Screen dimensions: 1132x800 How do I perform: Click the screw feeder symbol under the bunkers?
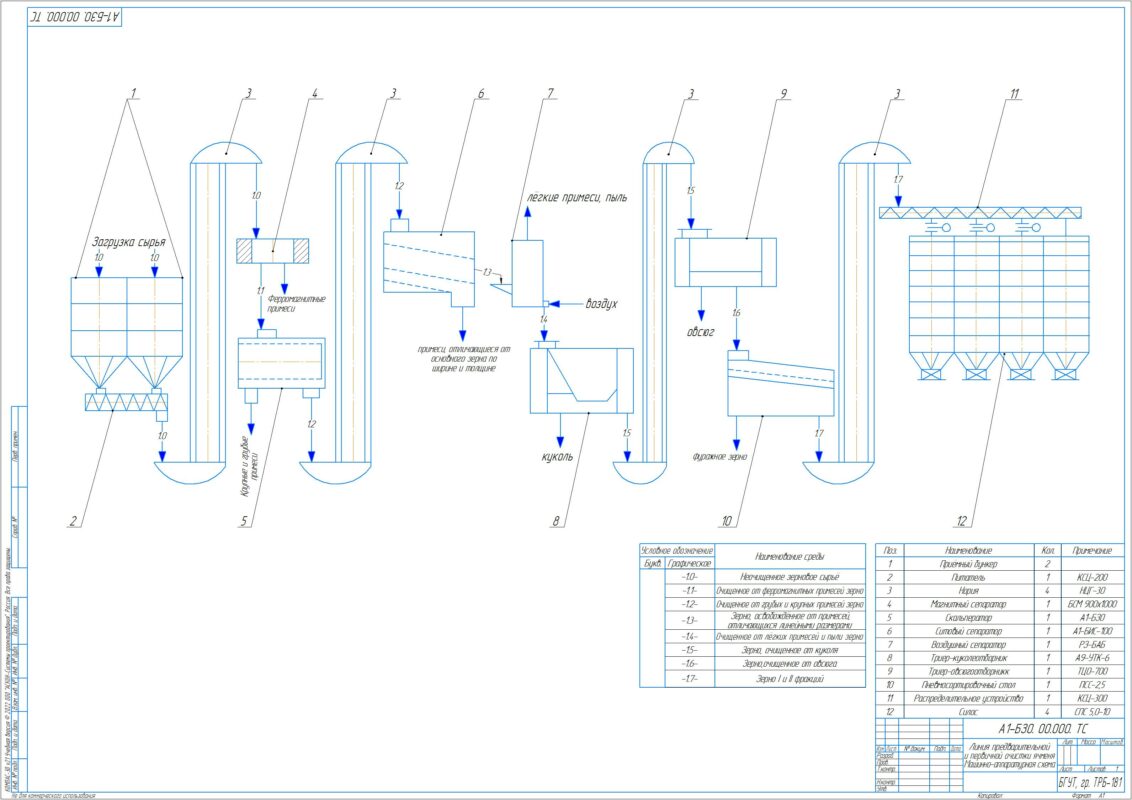(x=126, y=402)
